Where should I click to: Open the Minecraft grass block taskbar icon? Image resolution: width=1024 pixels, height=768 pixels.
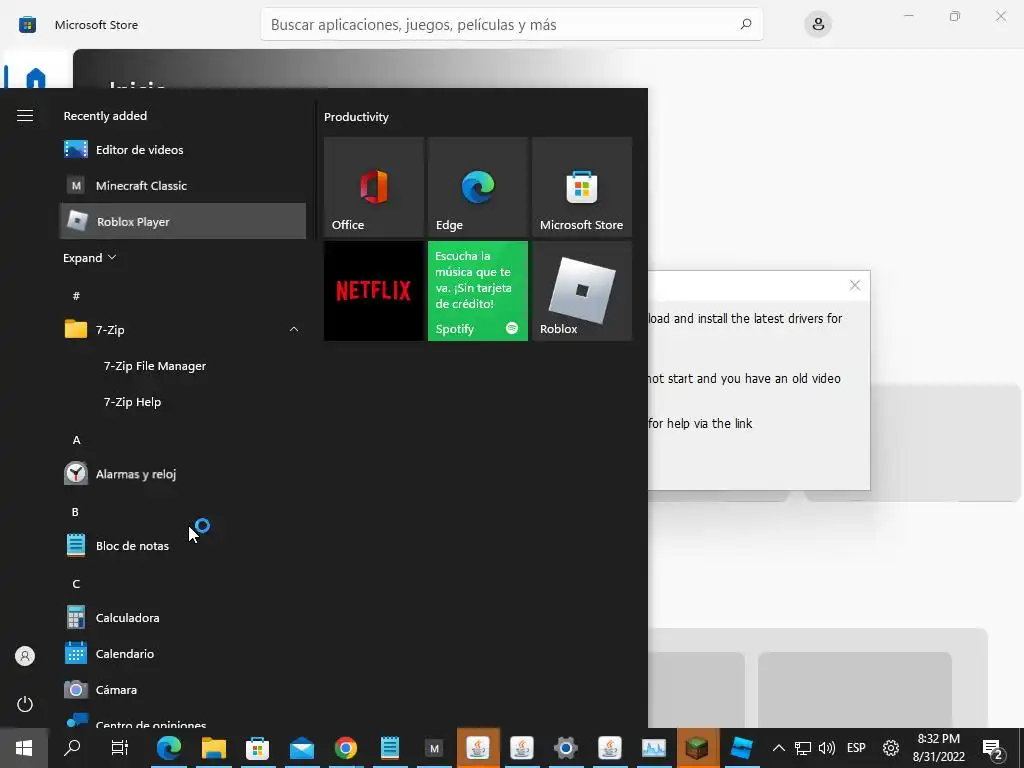(697, 748)
